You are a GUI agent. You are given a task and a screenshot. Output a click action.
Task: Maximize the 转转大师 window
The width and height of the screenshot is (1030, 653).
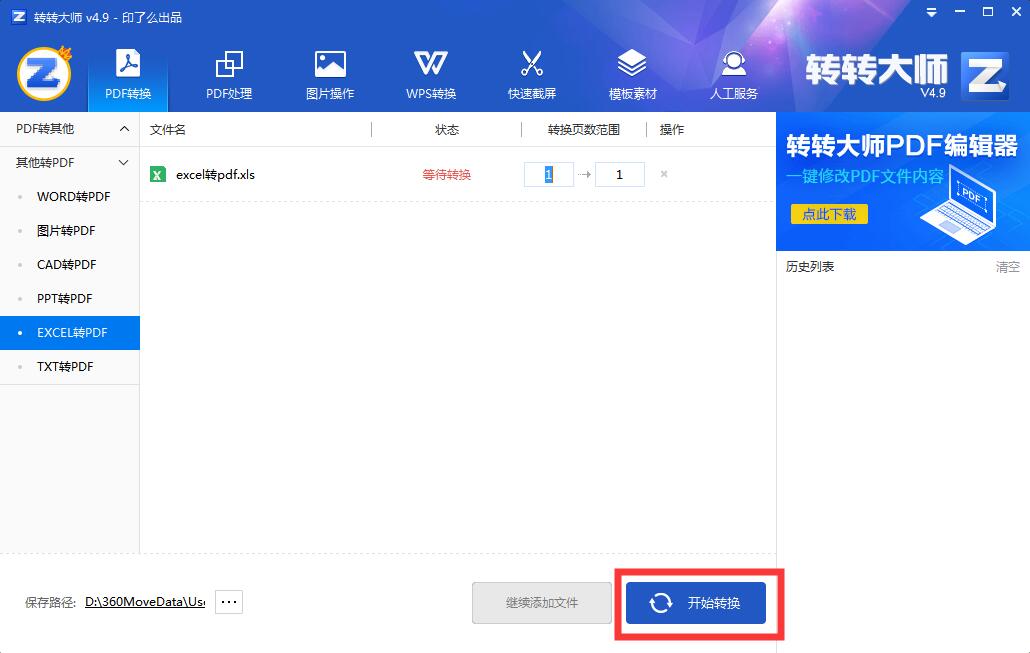tap(988, 12)
